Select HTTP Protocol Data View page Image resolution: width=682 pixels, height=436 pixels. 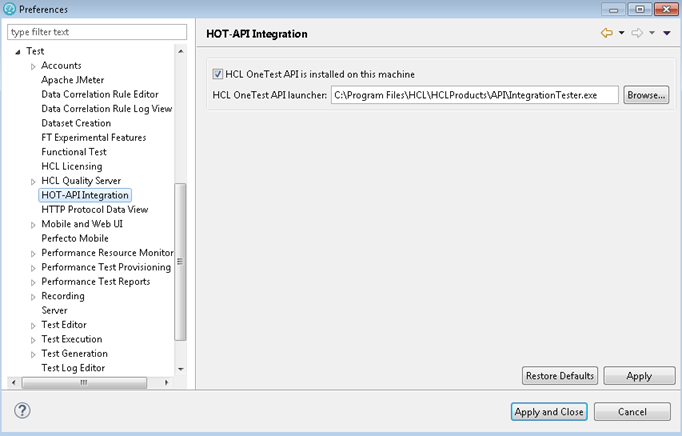94,210
